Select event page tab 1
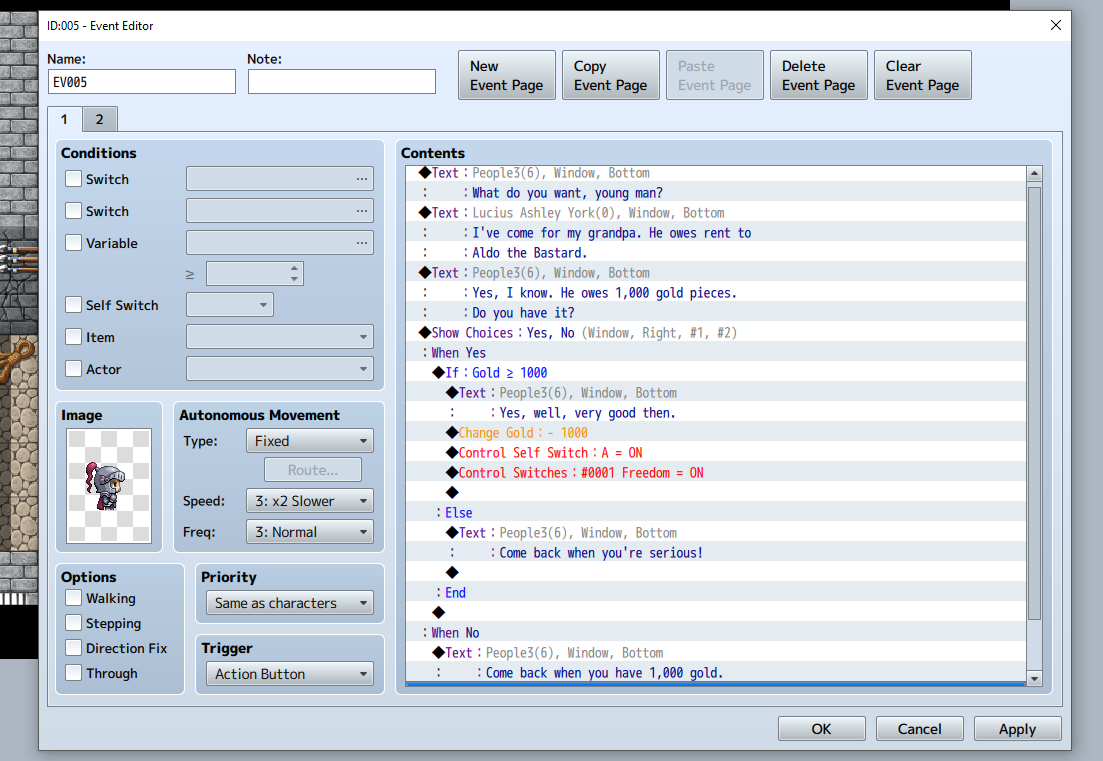The width and height of the screenshot is (1103, 761). 64,120
